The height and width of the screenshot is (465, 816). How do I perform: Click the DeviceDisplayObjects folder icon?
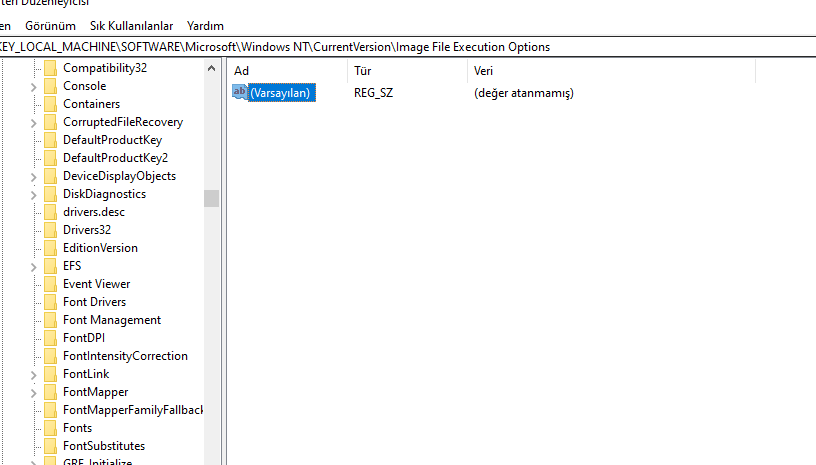coord(50,176)
